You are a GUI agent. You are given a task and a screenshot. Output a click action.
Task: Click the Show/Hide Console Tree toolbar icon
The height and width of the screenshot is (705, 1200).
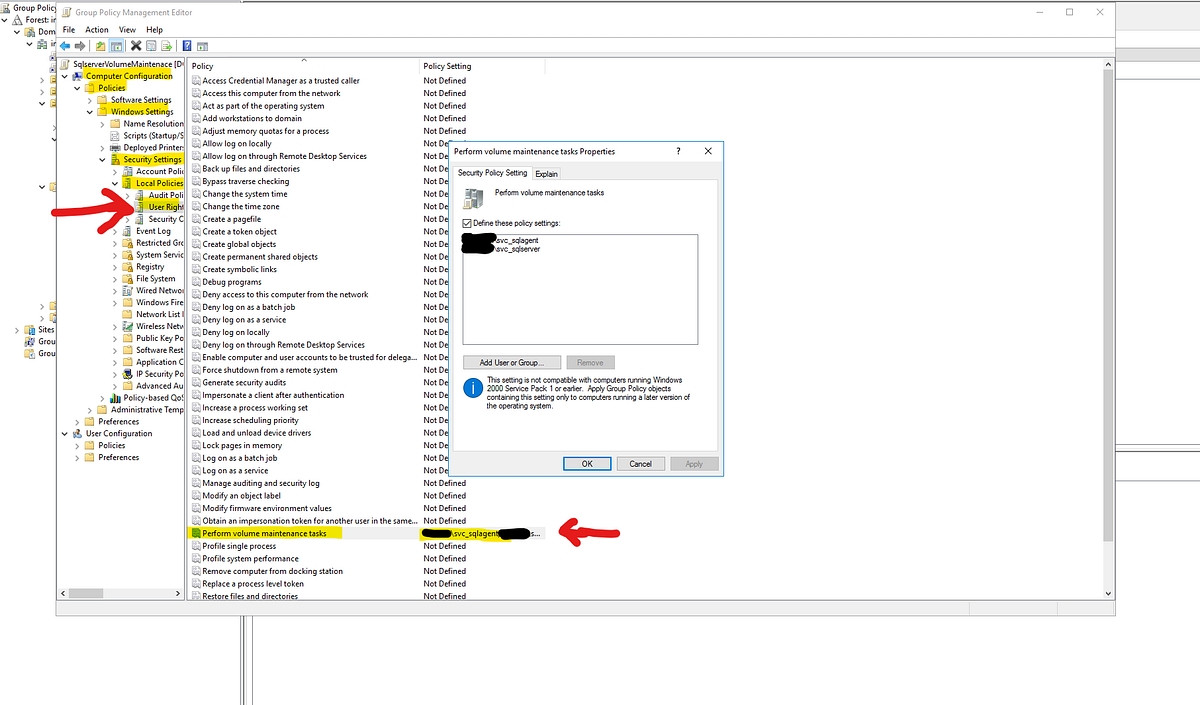pyautogui.click(x=115, y=45)
